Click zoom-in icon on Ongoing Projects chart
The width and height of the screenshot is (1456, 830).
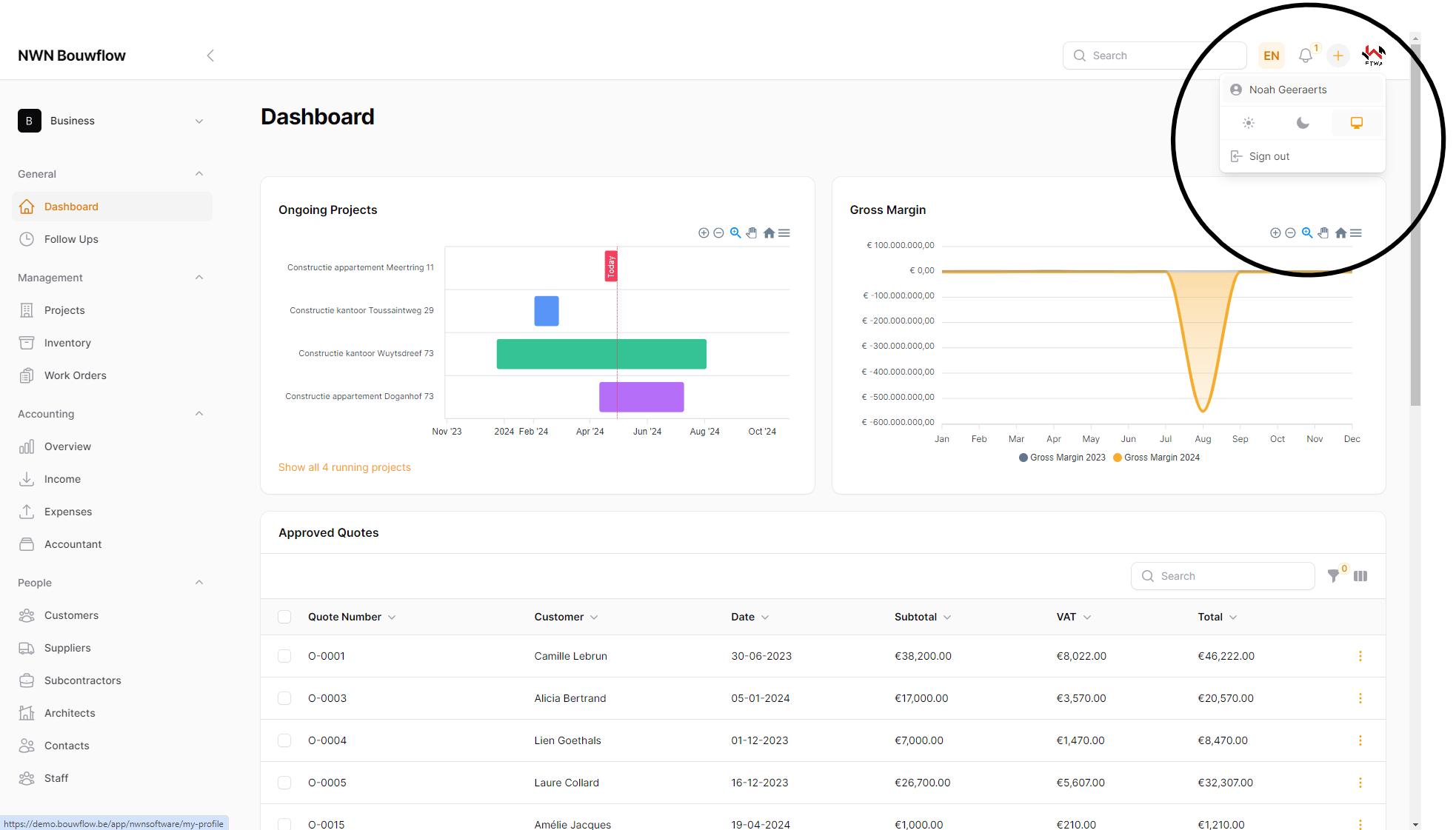point(704,232)
